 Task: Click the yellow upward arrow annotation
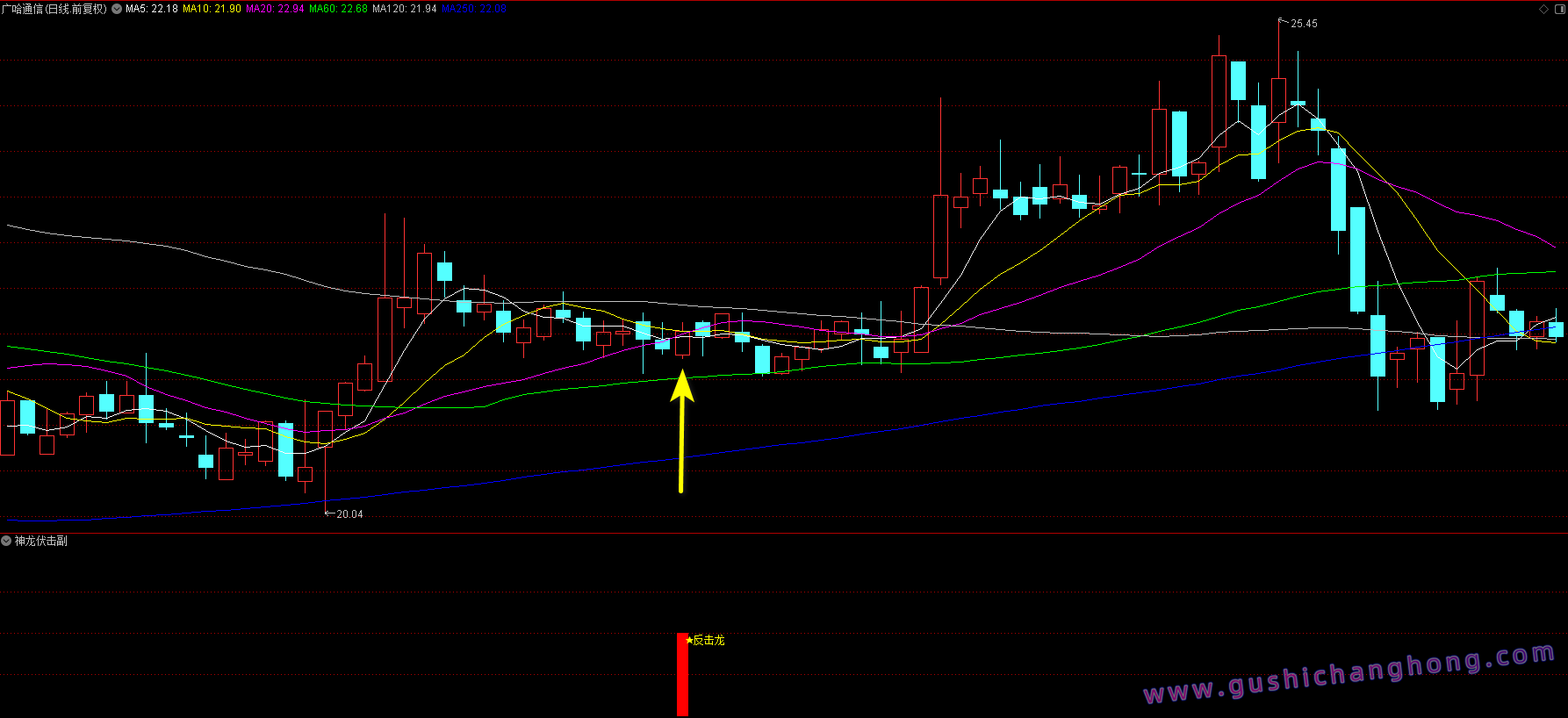tap(682, 430)
